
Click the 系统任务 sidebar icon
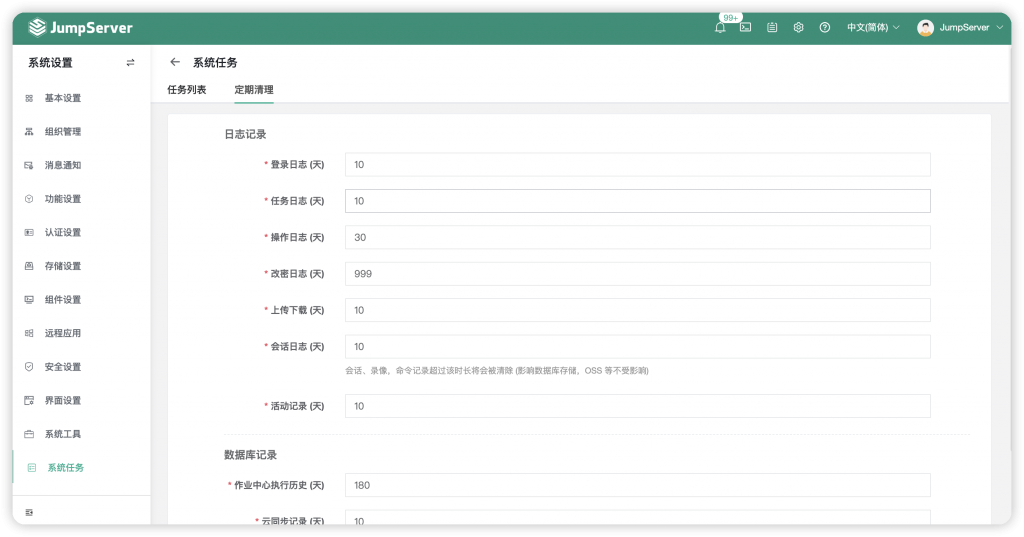tap(31, 468)
